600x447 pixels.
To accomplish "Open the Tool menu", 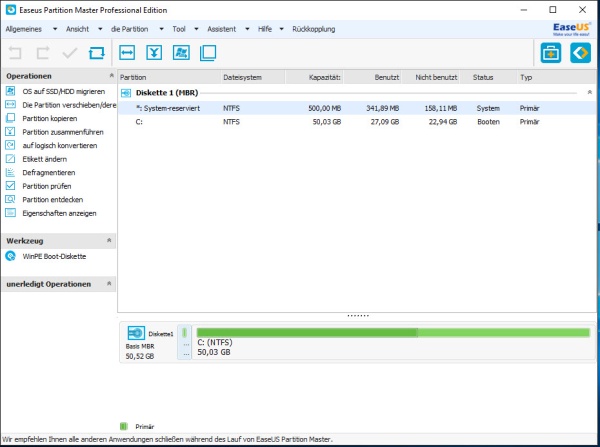I will tap(179, 29).
